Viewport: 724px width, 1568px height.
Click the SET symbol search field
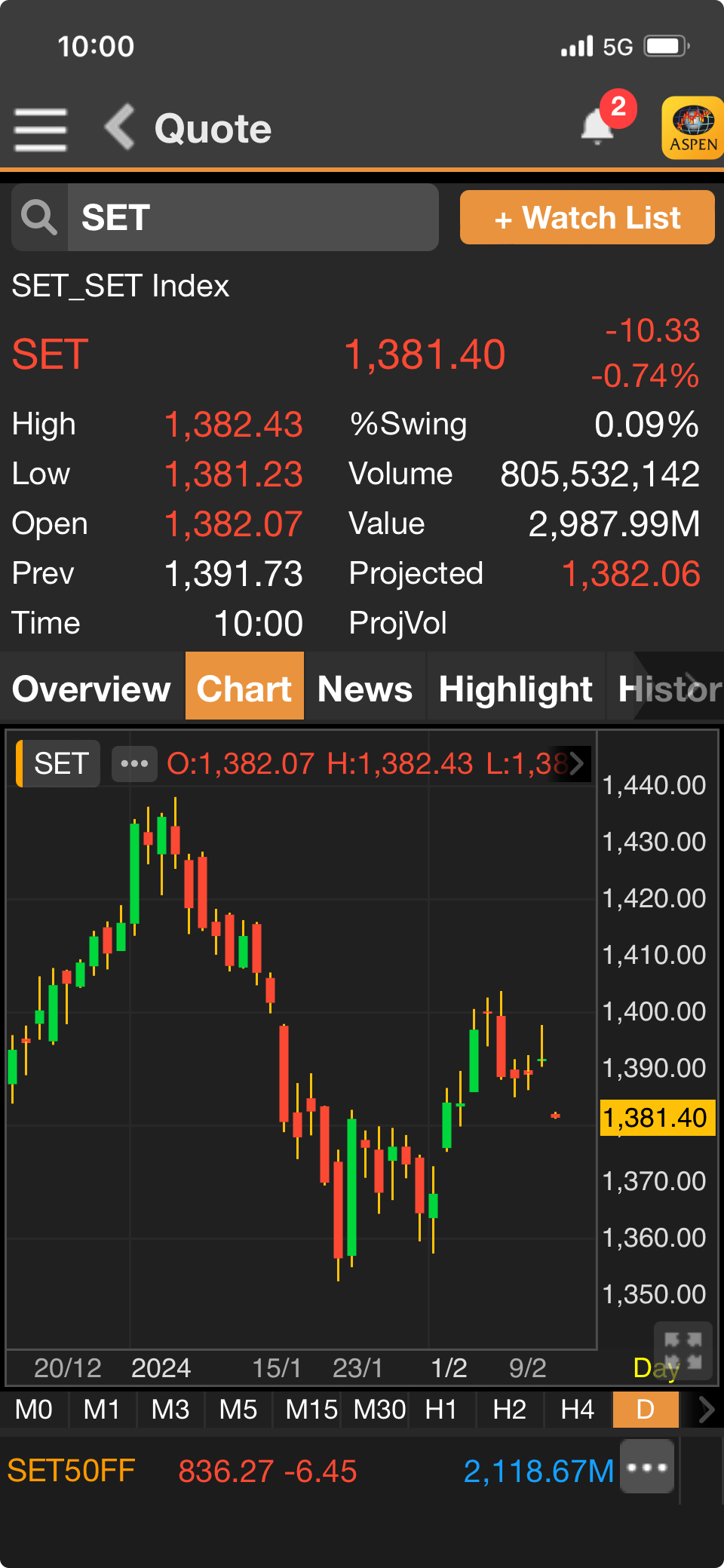pos(253,217)
